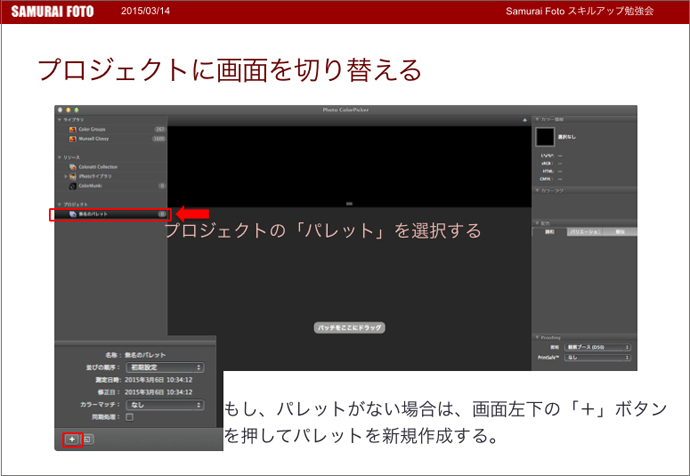Collapse the リソース section triangle
690x476 pixels.
coord(59,157)
